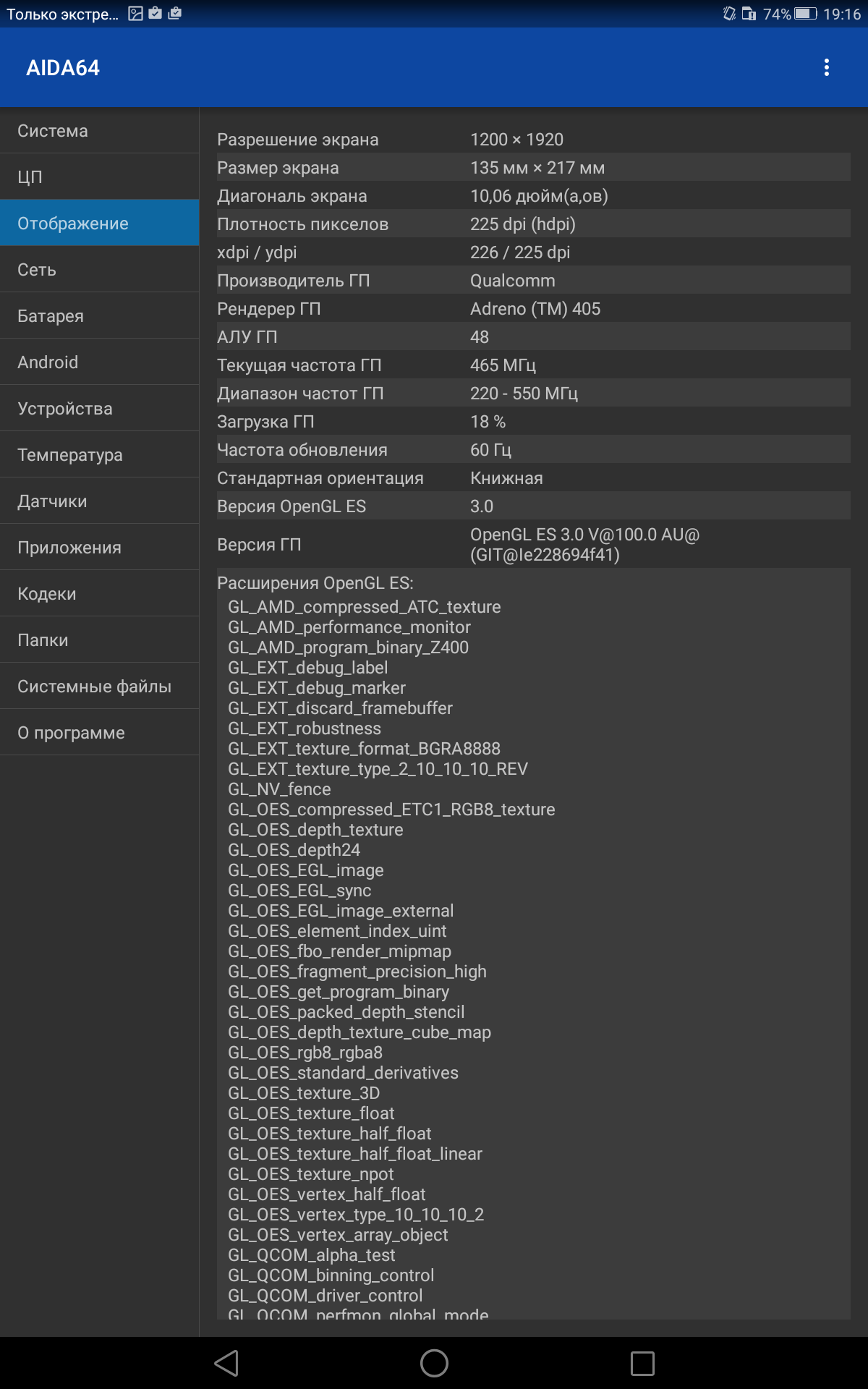The height and width of the screenshot is (1389, 868).
Task: Tap the Android back navigation button
Action: 226,1364
